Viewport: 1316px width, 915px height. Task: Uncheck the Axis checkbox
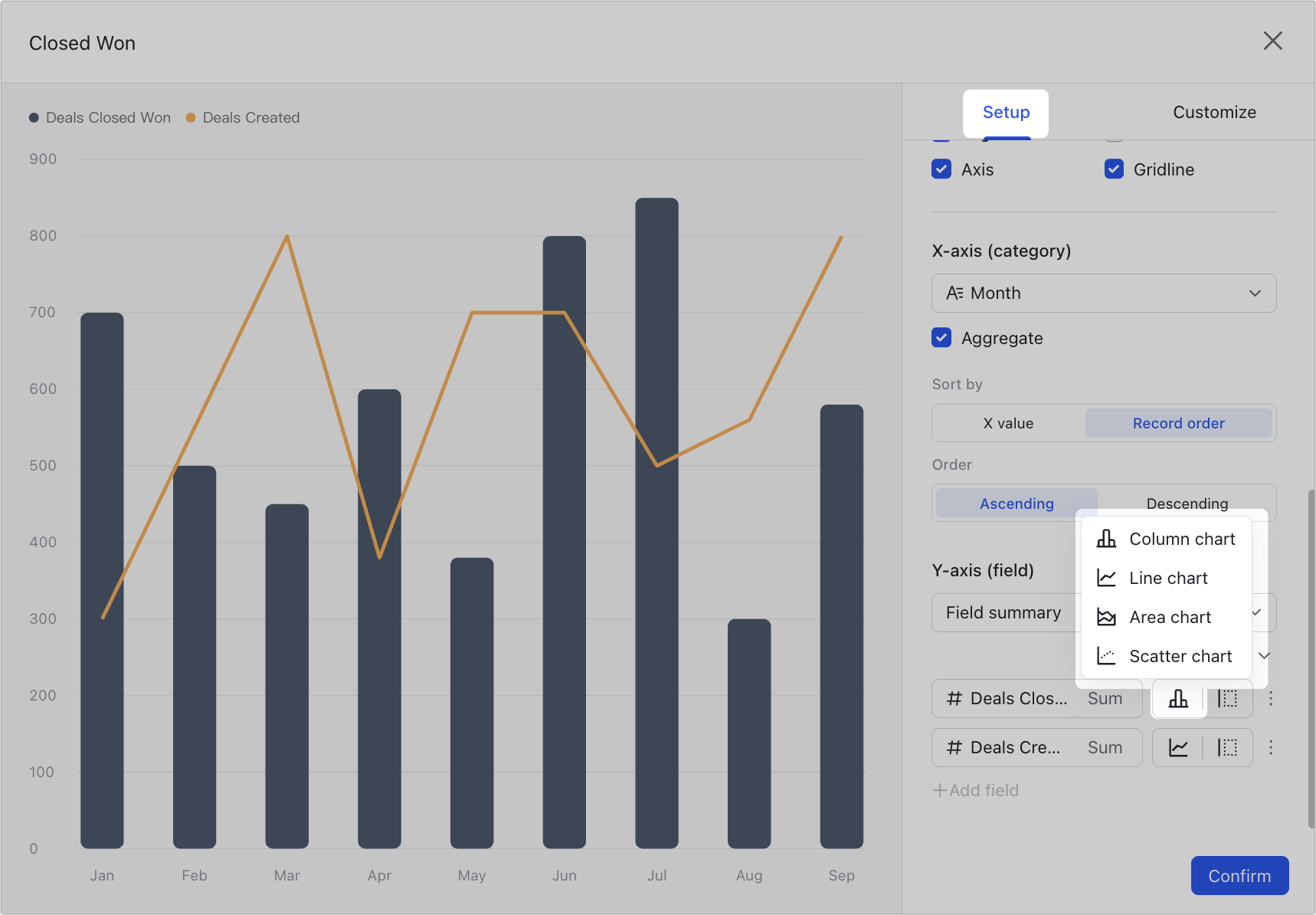[941, 169]
